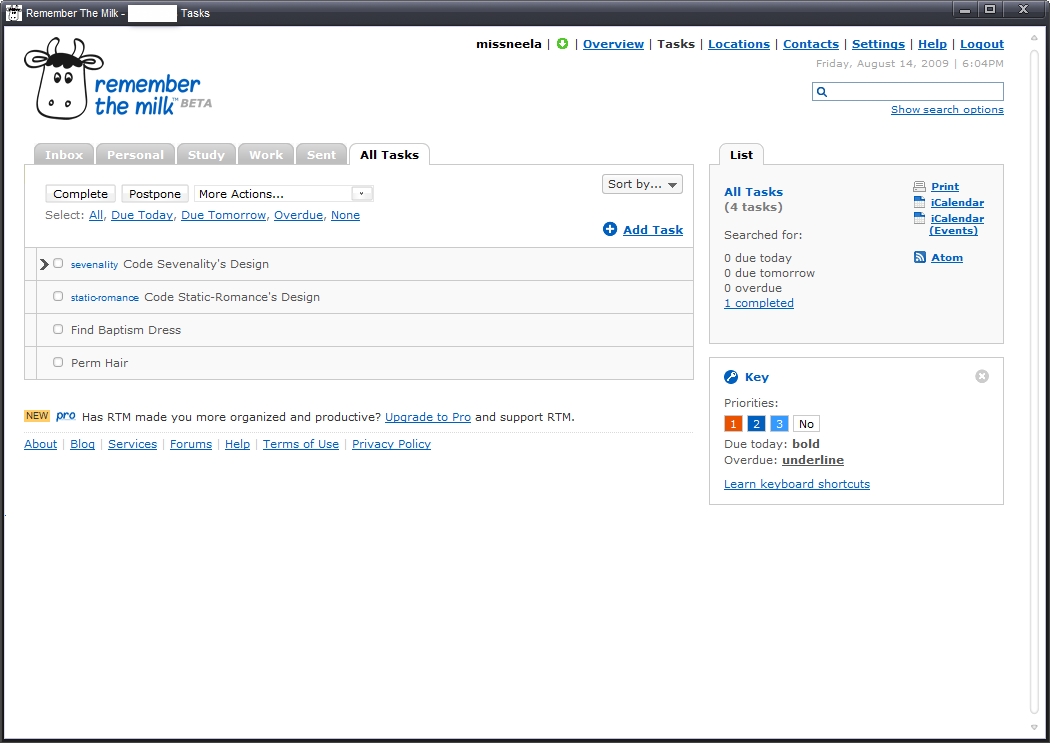Click the Upgrade to Pro link
Viewport: 1050px width, 743px height.
point(428,416)
